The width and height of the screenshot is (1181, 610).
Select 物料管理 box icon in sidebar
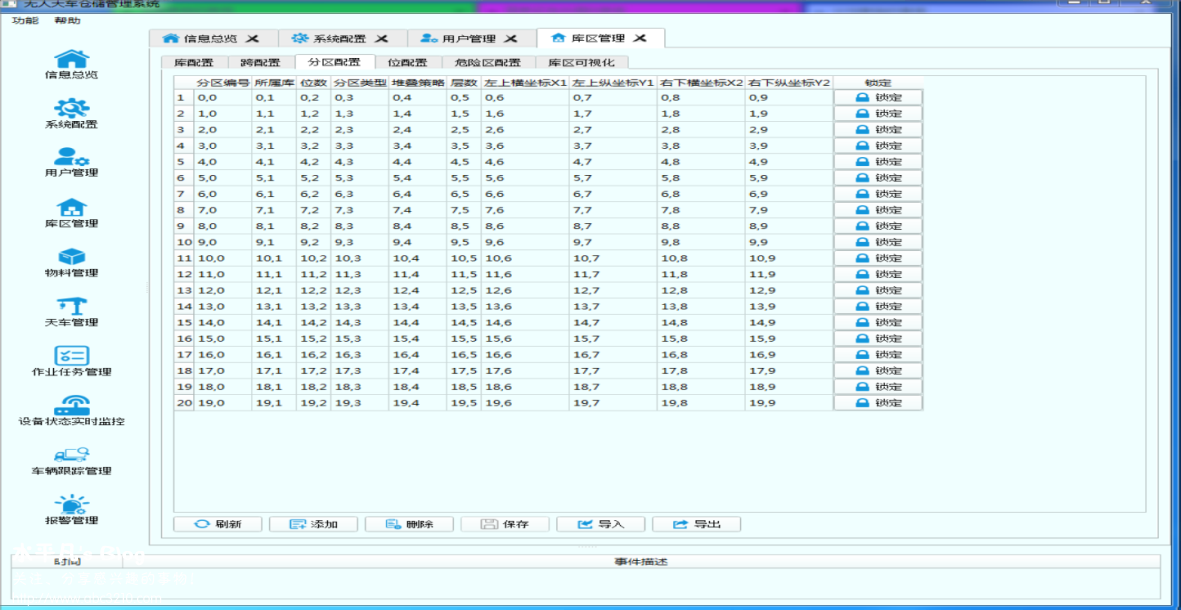coord(71,257)
